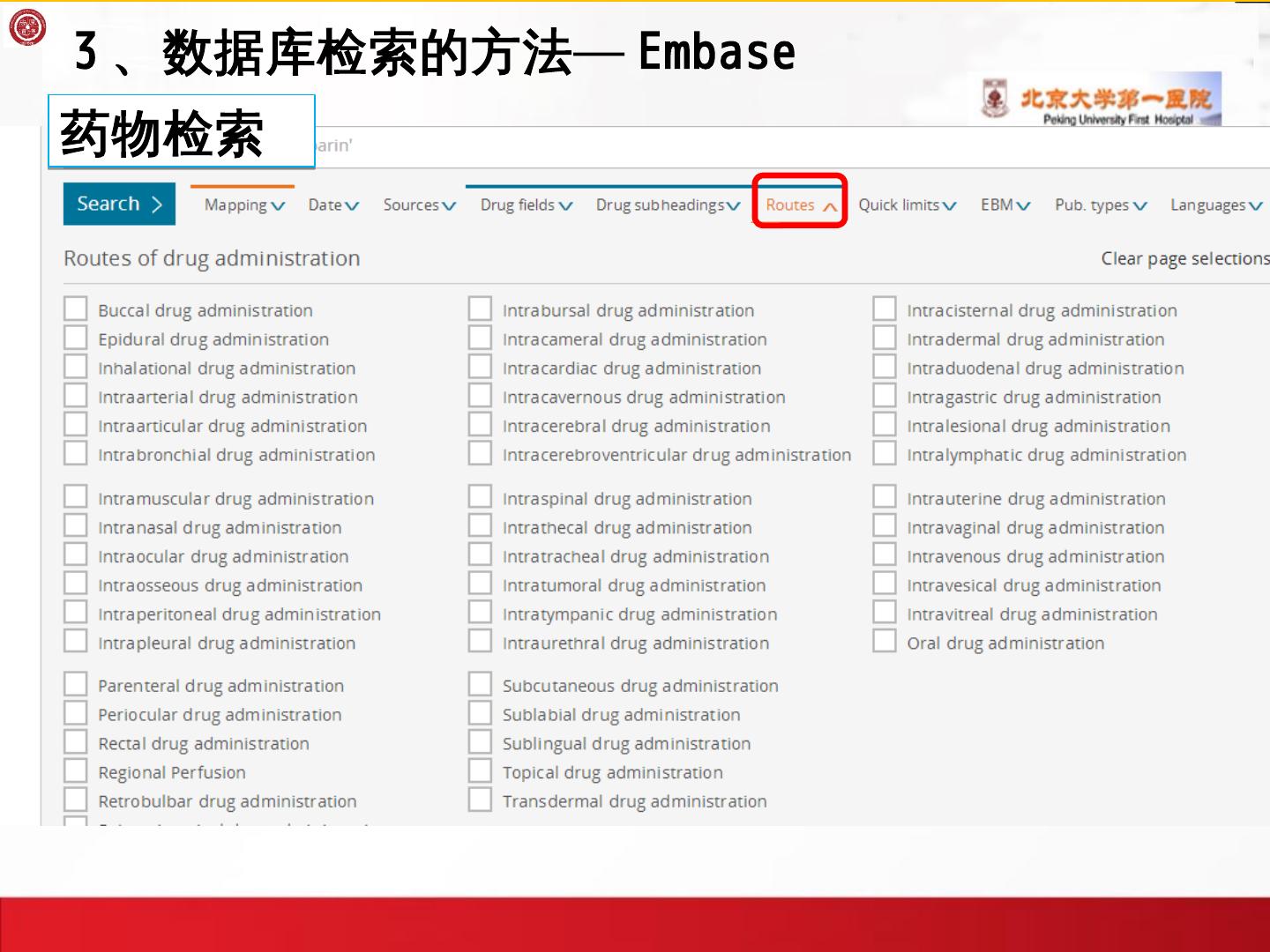Enable Sublingual drug administration
The width and height of the screenshot is (1270, 952).
pos(480,743)
